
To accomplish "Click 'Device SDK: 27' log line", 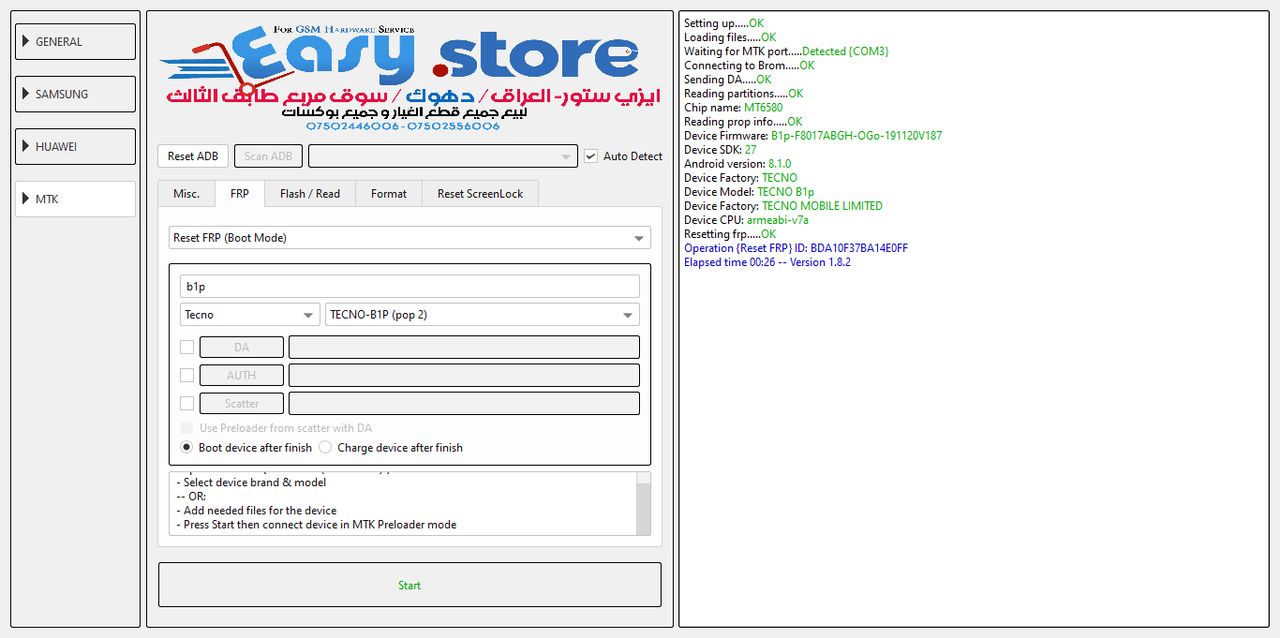I will click(720, 149).
